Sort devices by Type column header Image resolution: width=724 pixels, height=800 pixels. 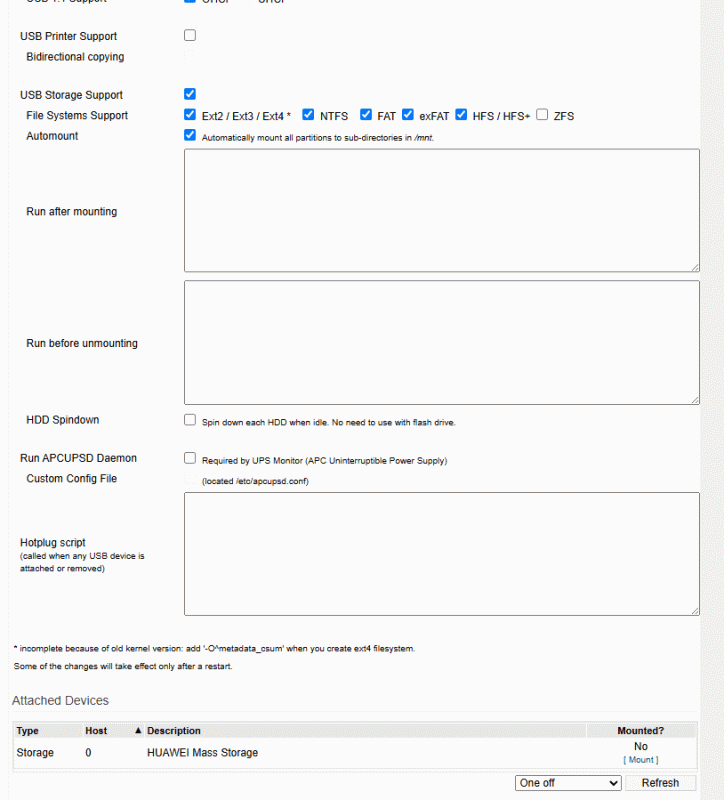28,731
